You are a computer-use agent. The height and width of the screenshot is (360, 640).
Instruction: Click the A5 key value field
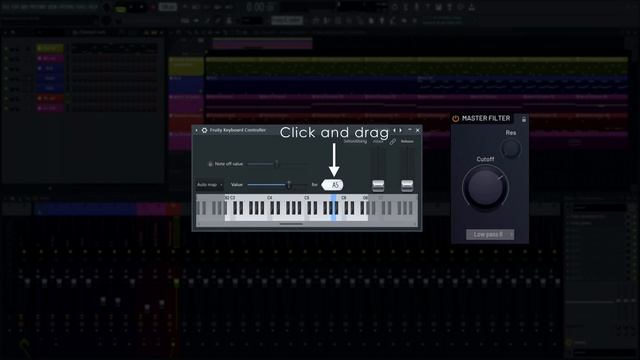click(333, 185)
